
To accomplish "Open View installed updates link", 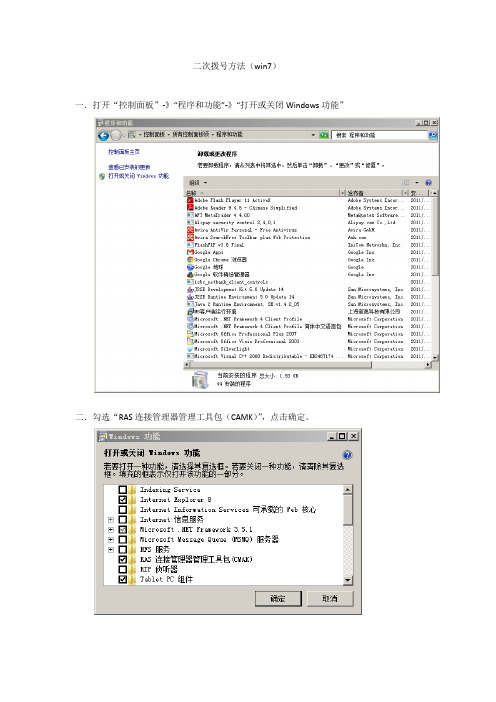I will 129,167.
